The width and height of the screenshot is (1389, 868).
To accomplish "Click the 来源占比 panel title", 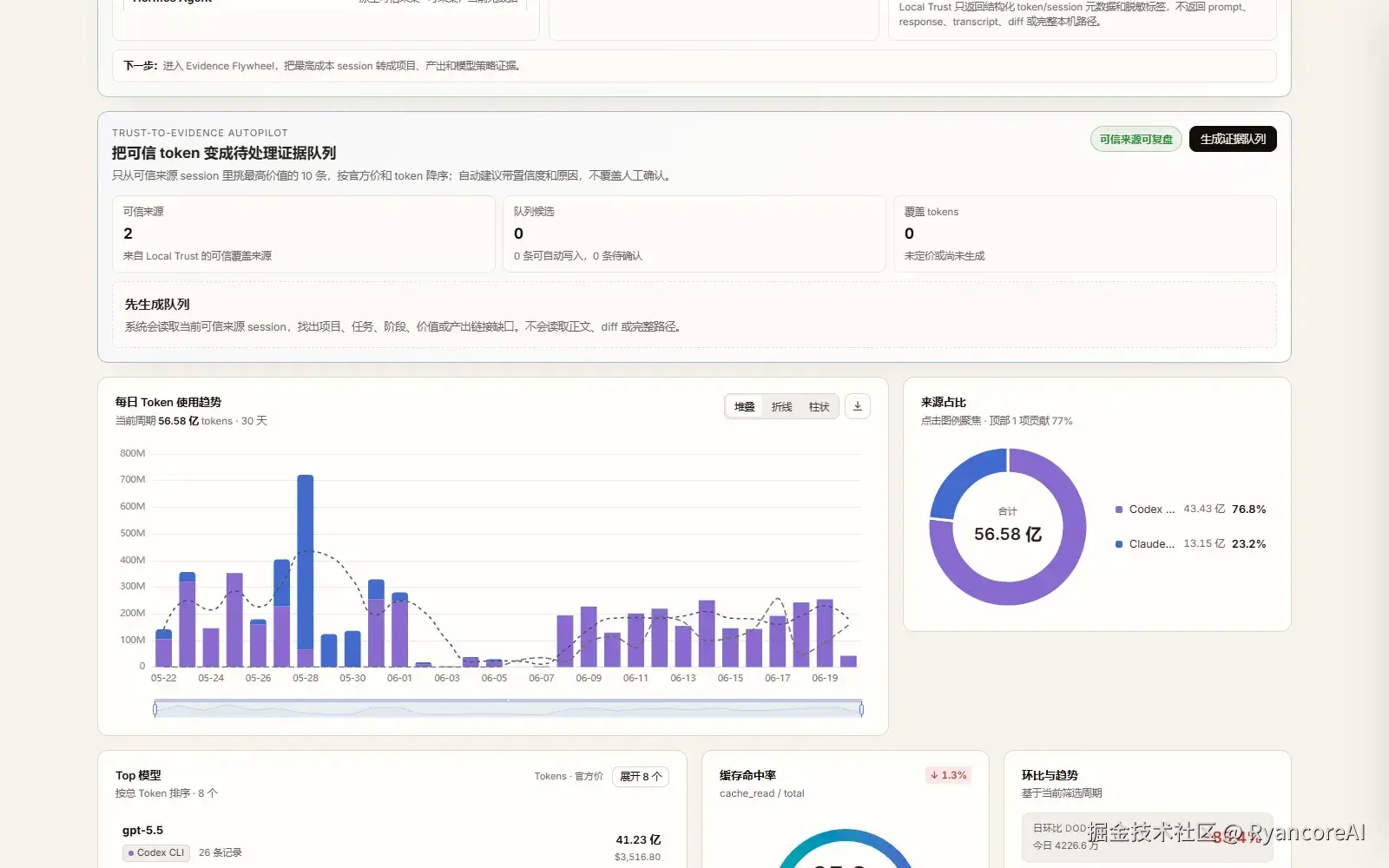I will [944, 402].
